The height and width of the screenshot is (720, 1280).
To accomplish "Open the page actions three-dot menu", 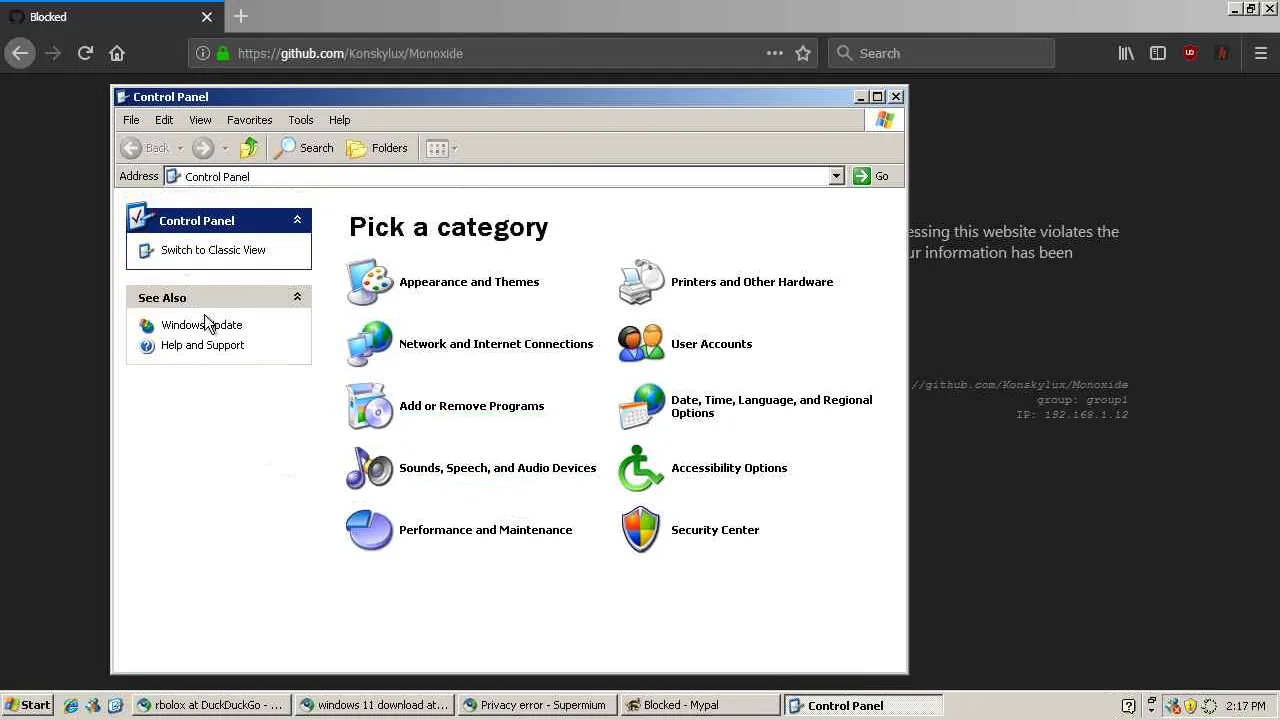I will pyautogui.click(x=775, y=53).
